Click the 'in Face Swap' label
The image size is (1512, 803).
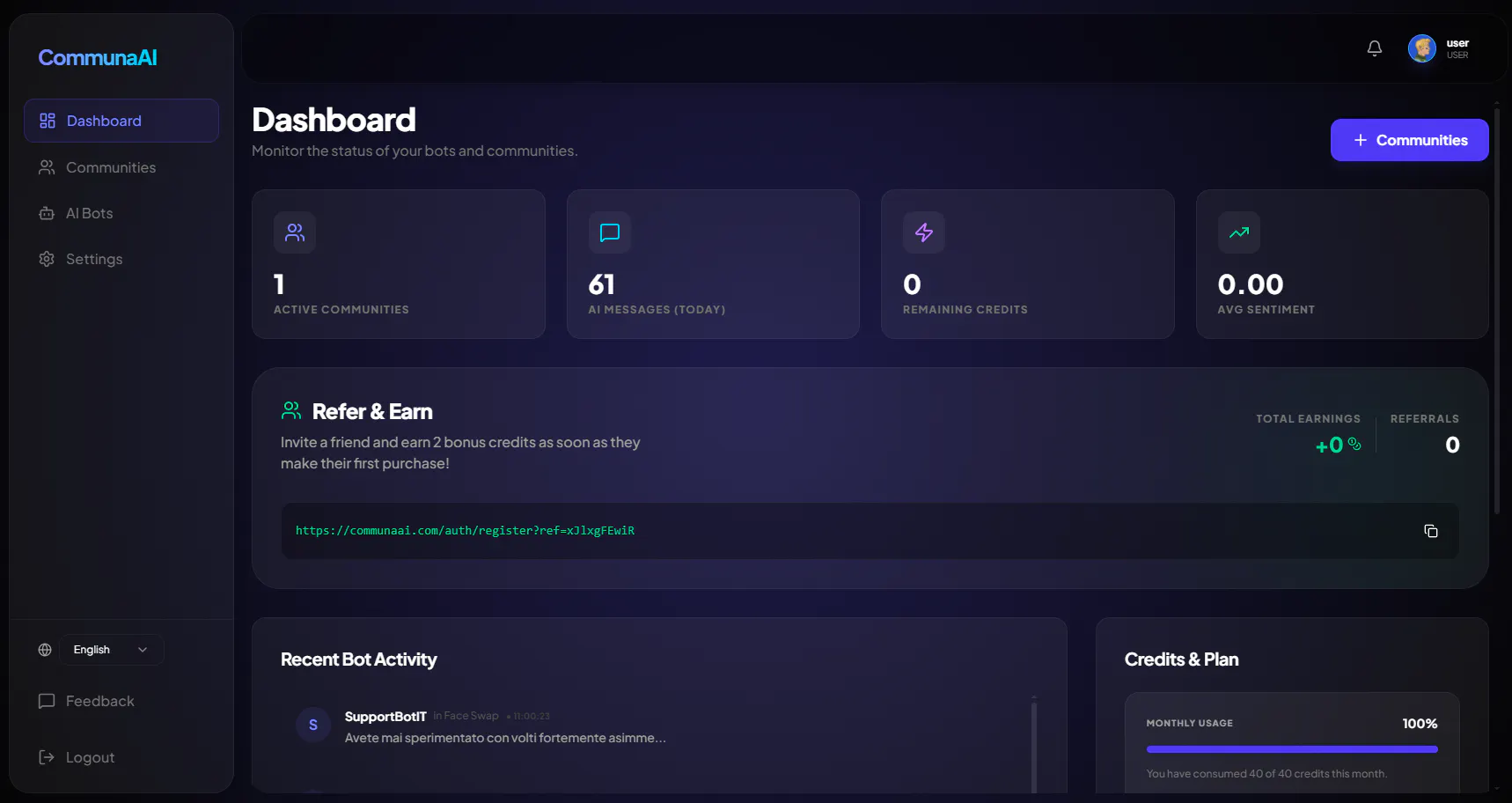pos(466,716)
